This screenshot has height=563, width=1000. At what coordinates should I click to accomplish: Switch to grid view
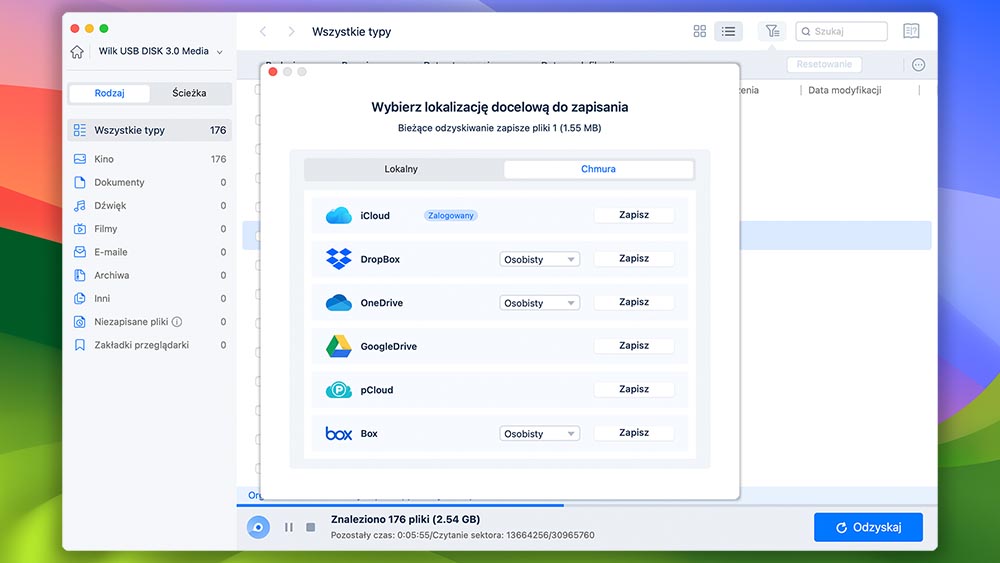click(700, 31)
